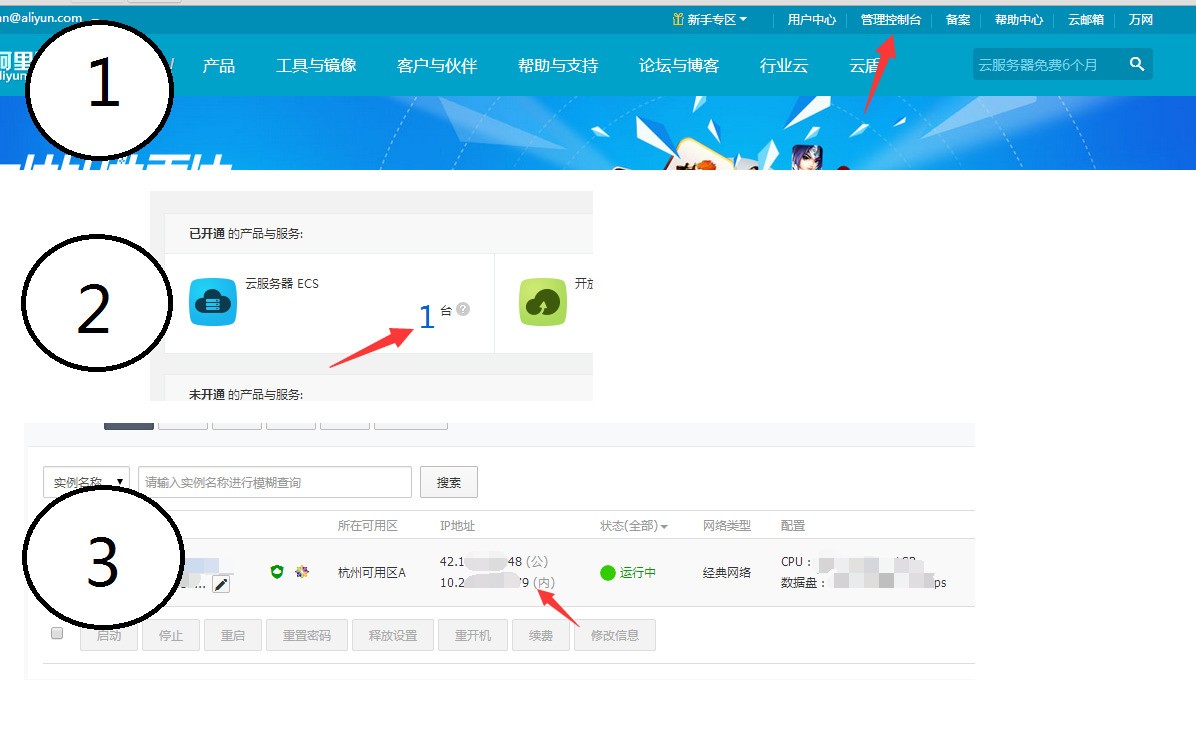The width and height of the screenshot is (1196, 734).
Task: Open the 状态(全部) status filter dropdown
Action: 634,526
